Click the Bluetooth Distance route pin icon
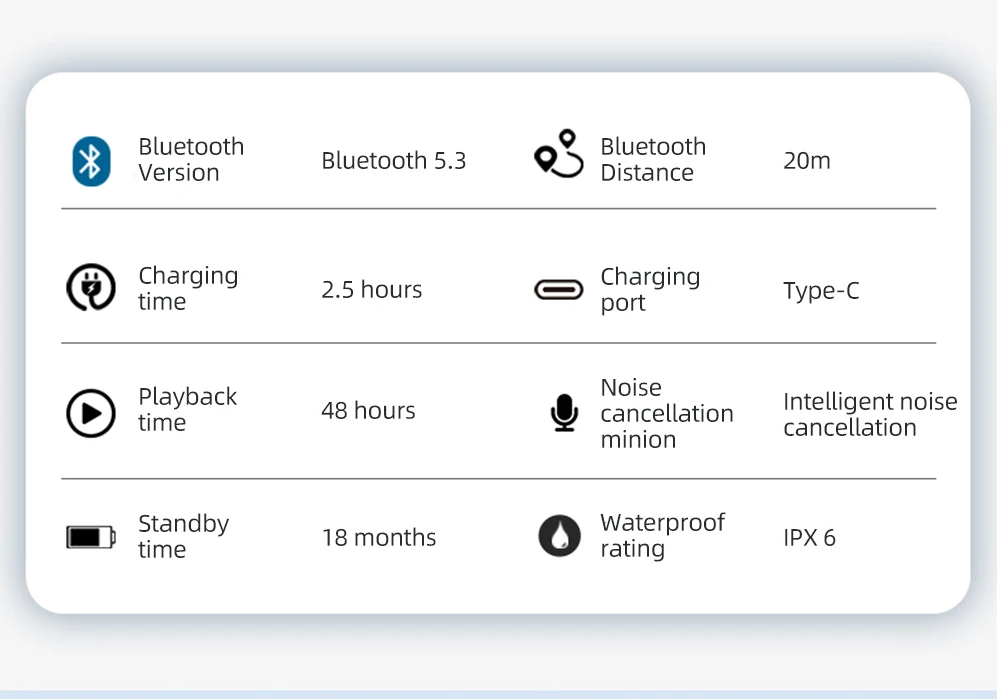1000x700 pixels. (558, 154)
